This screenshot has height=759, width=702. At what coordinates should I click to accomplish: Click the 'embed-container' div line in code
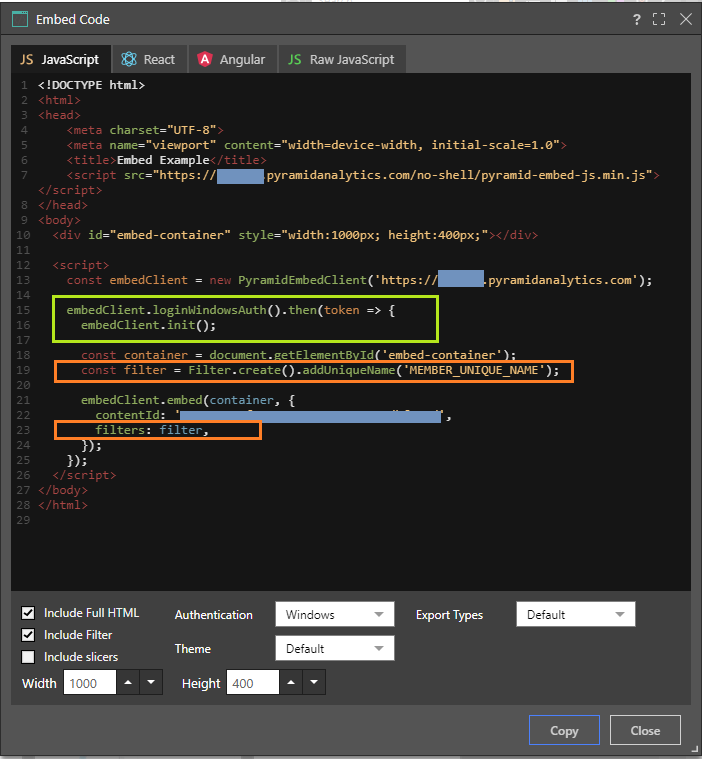[x=295, y=235]
